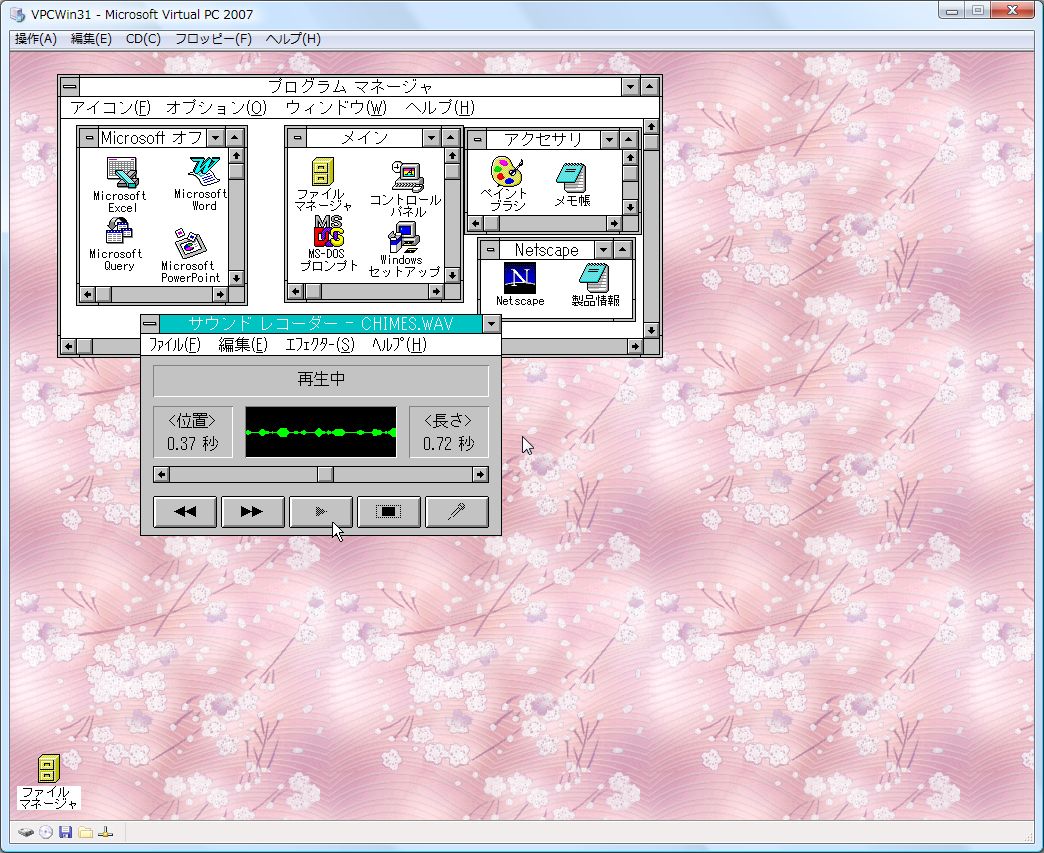Select the Notepad (メモ帳) icon
Image resolution: width=1044 pixels, height=853 pixels.
point(572,176)
